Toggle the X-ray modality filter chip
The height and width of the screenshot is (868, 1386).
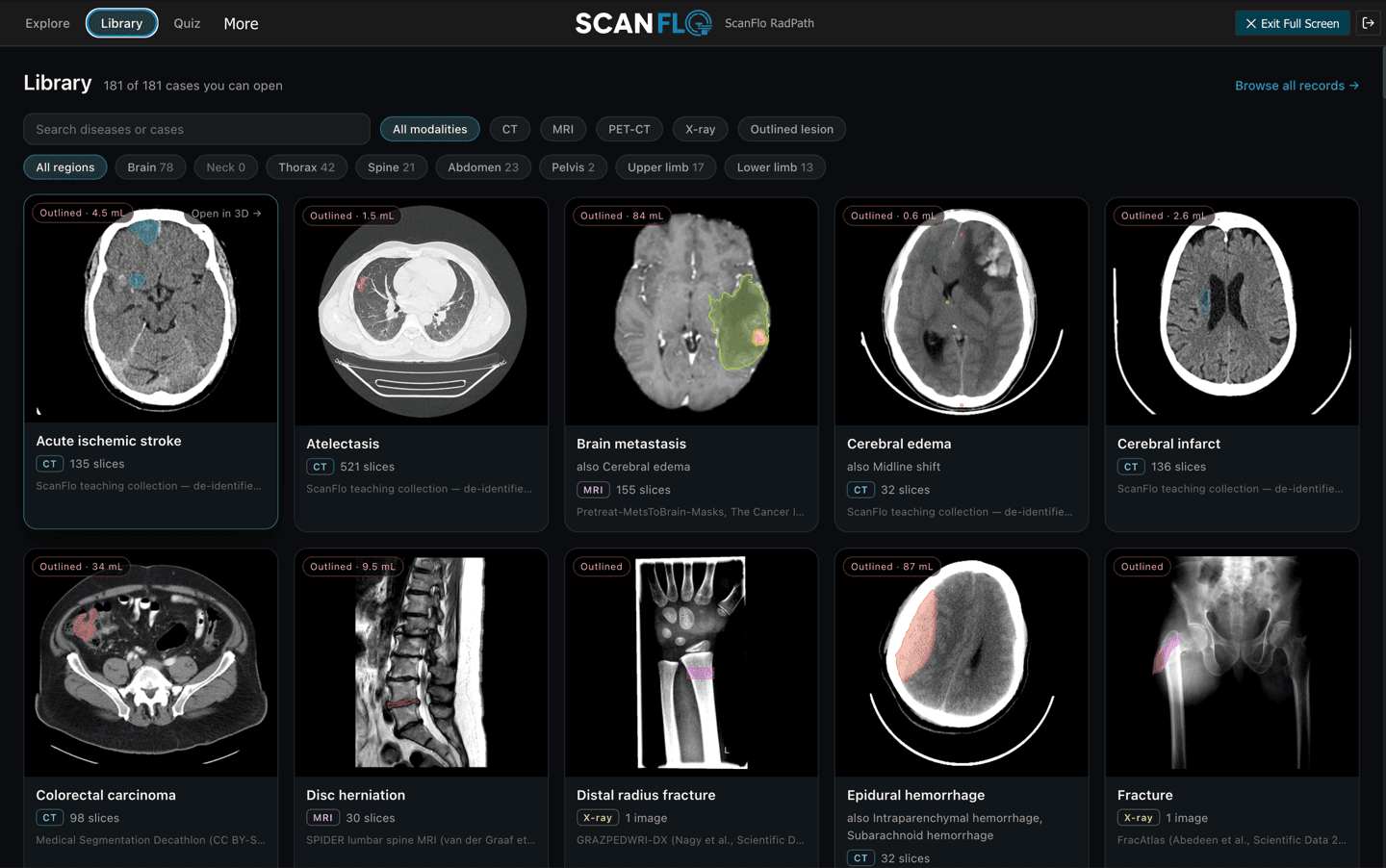(x=700, y=129)
